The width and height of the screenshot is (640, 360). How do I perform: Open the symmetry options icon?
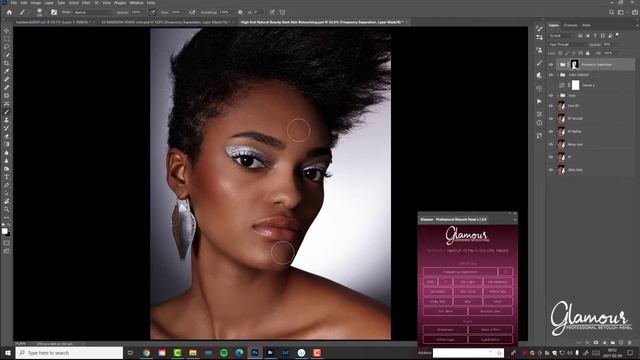tap(282, 12)
